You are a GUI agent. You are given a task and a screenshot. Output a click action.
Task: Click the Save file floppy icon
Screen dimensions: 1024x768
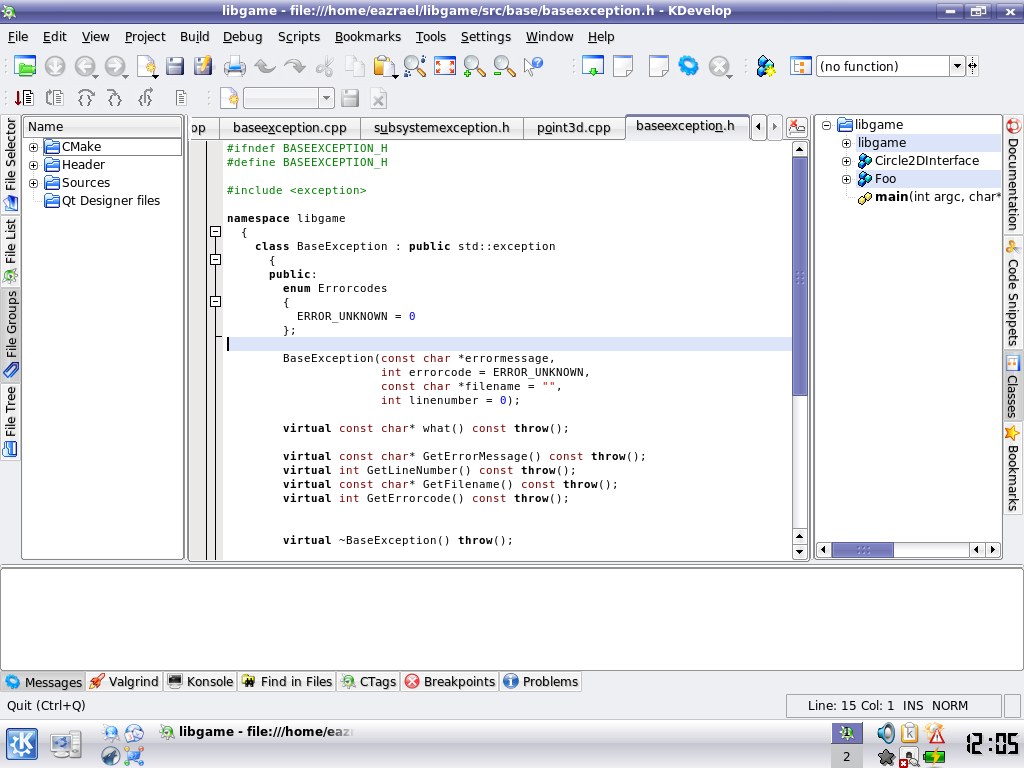coord(174,66)
